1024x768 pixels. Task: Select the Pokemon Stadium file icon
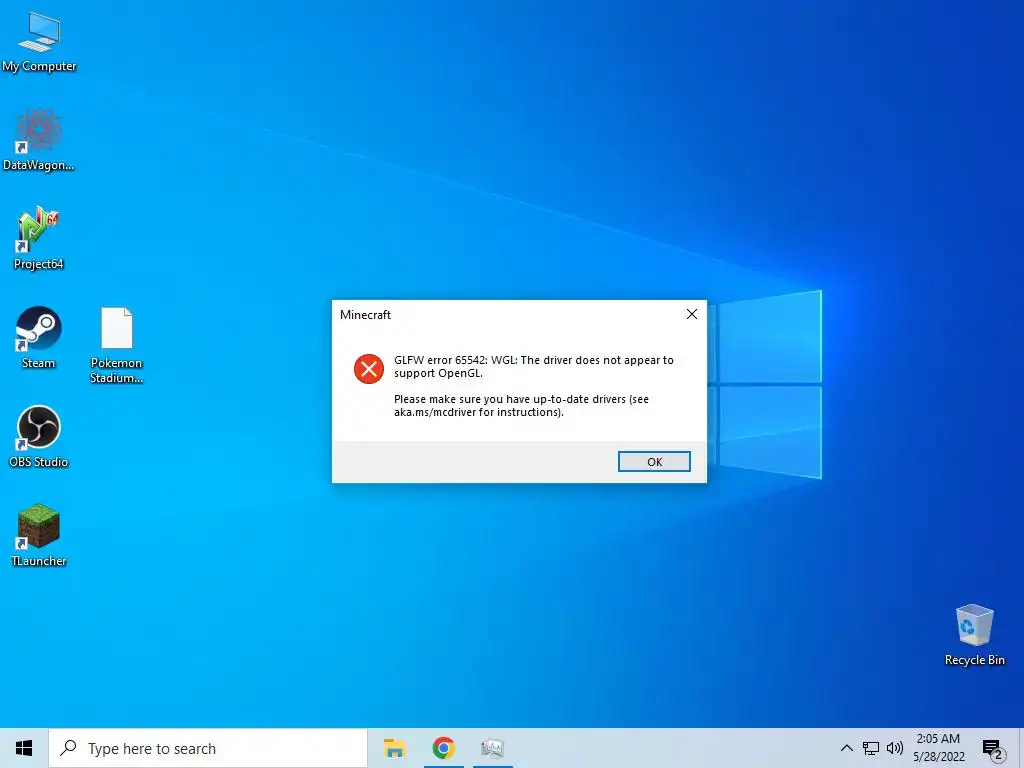[117, 345]
